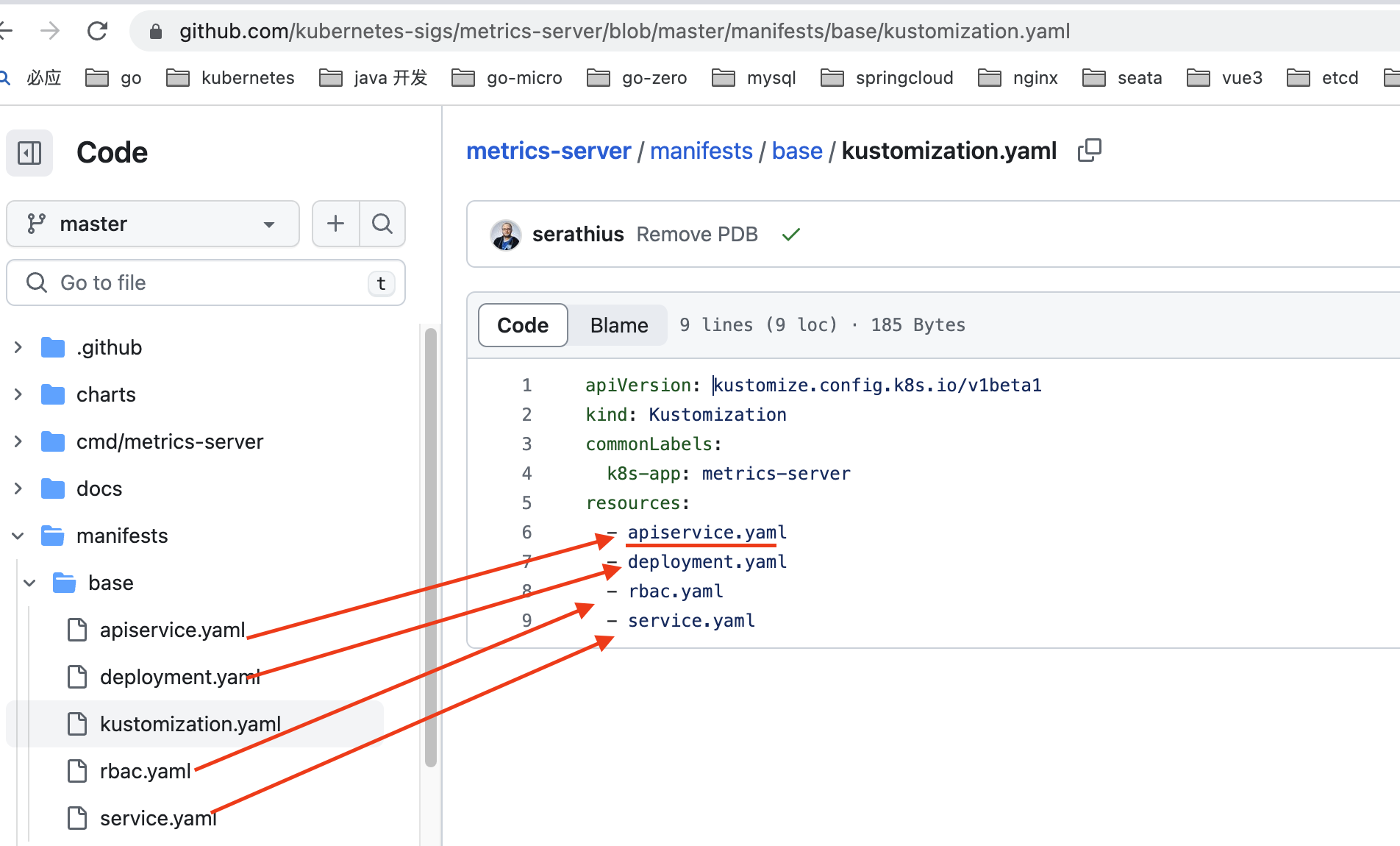This screenshot has height=846, width=1400.
Task: Open rbac.yaml in the file tree
Action: click(x=145, y=771)
